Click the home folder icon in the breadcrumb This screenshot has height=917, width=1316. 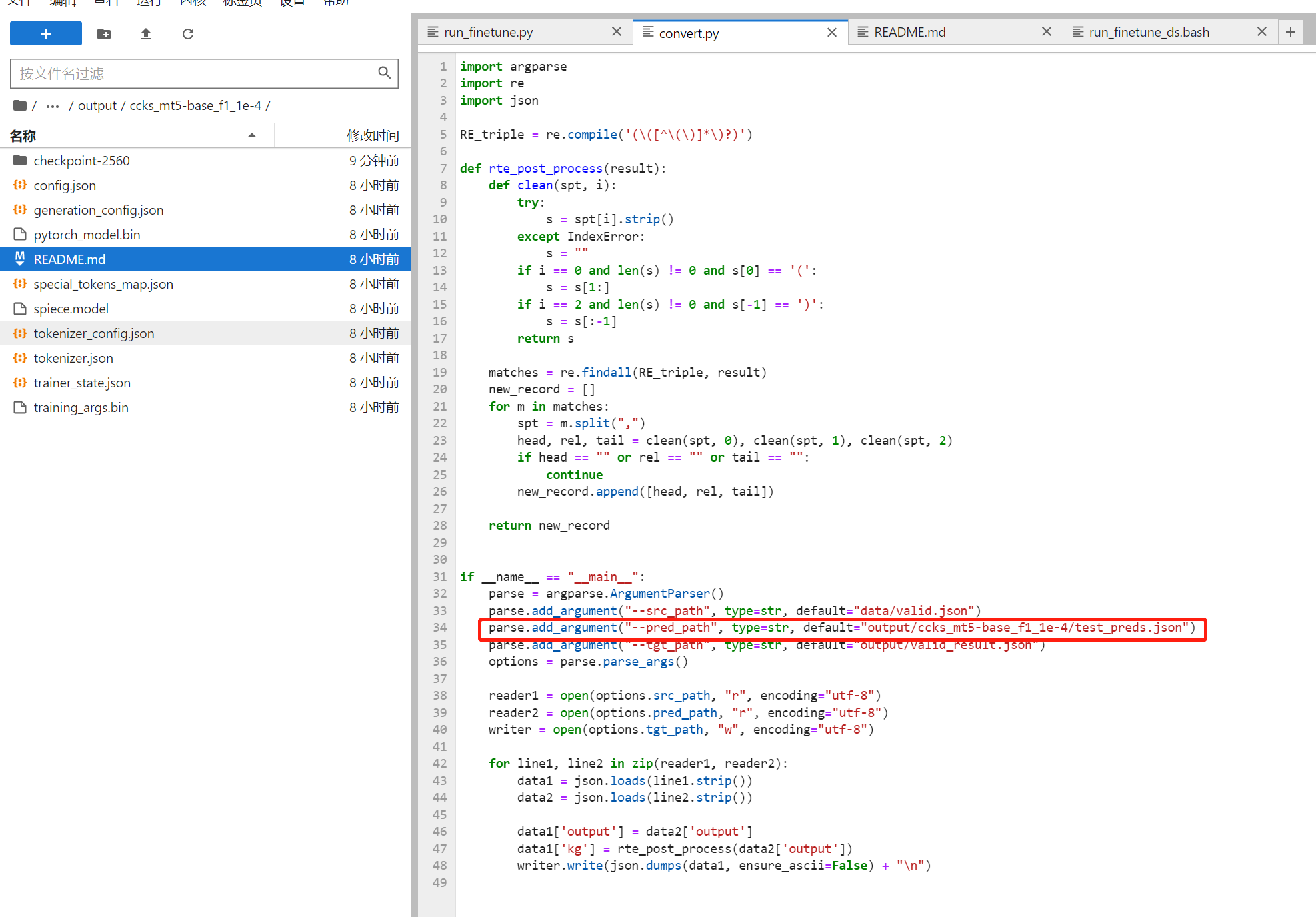tap(19, 105)
